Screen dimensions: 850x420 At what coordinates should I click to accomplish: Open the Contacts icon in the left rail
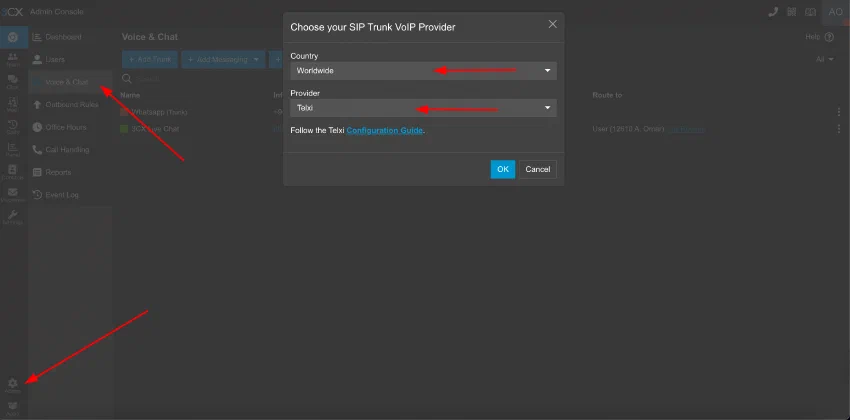[x=12, y=172]
